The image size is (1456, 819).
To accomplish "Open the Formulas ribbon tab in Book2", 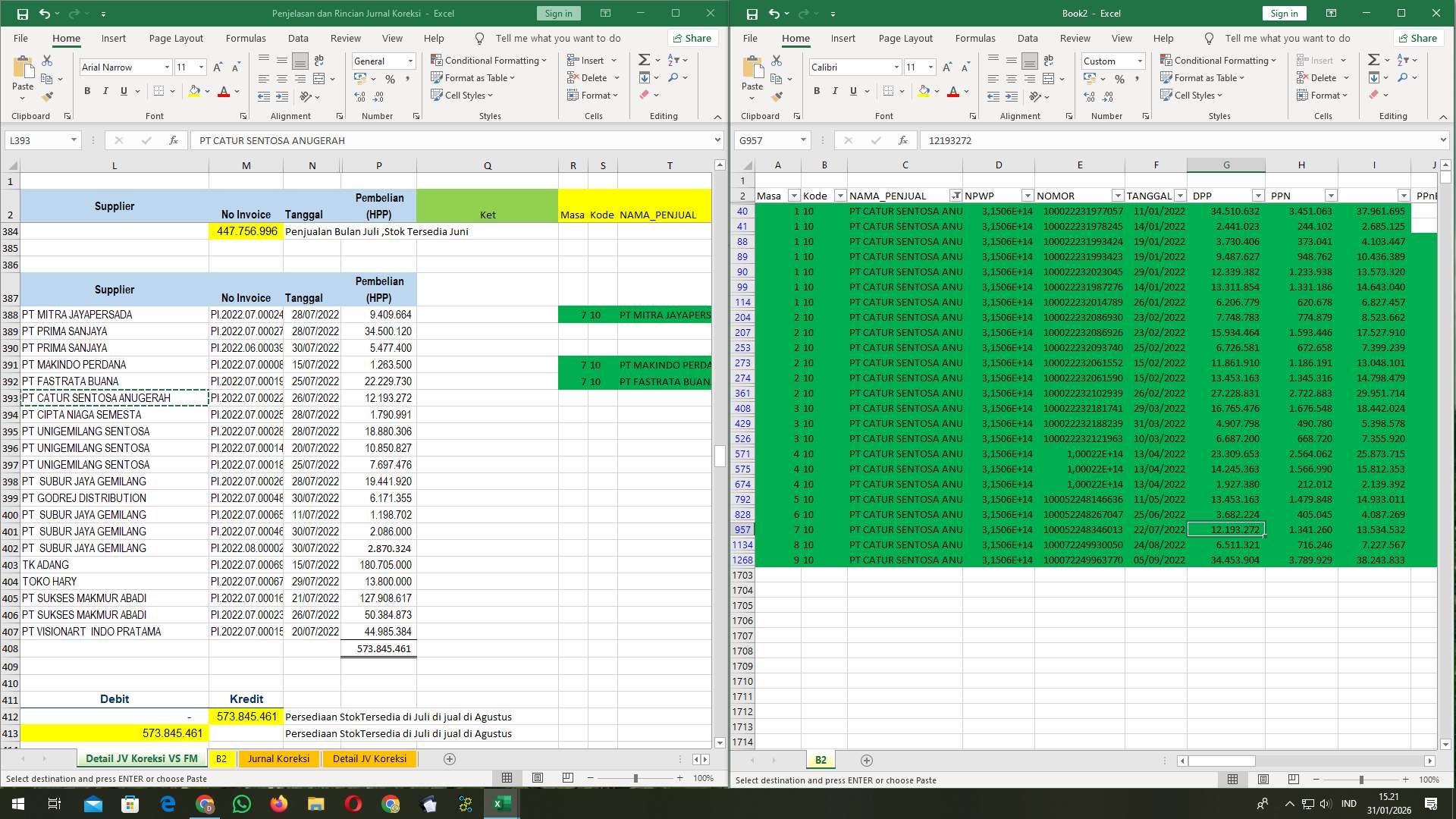I will (x=976, y=38).
